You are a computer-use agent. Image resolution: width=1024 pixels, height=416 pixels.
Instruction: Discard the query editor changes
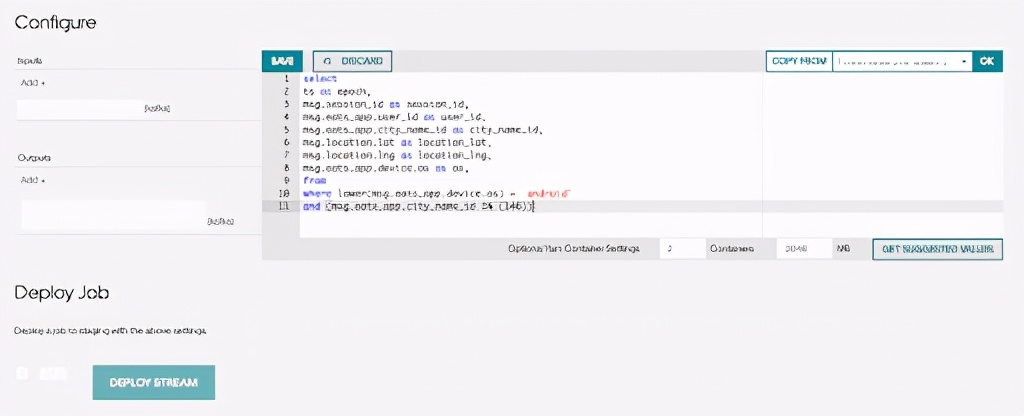pyautogui.click(x=352, y=61)
